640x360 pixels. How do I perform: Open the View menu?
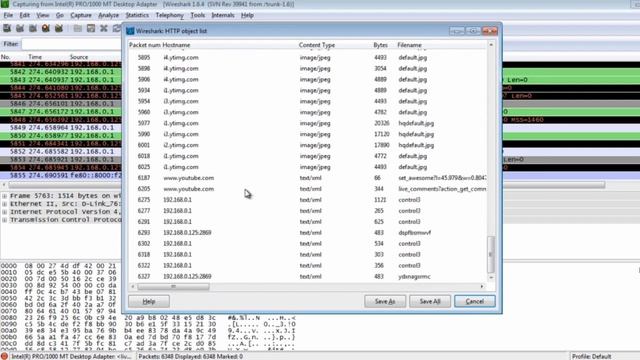click(x=42, y=15)
